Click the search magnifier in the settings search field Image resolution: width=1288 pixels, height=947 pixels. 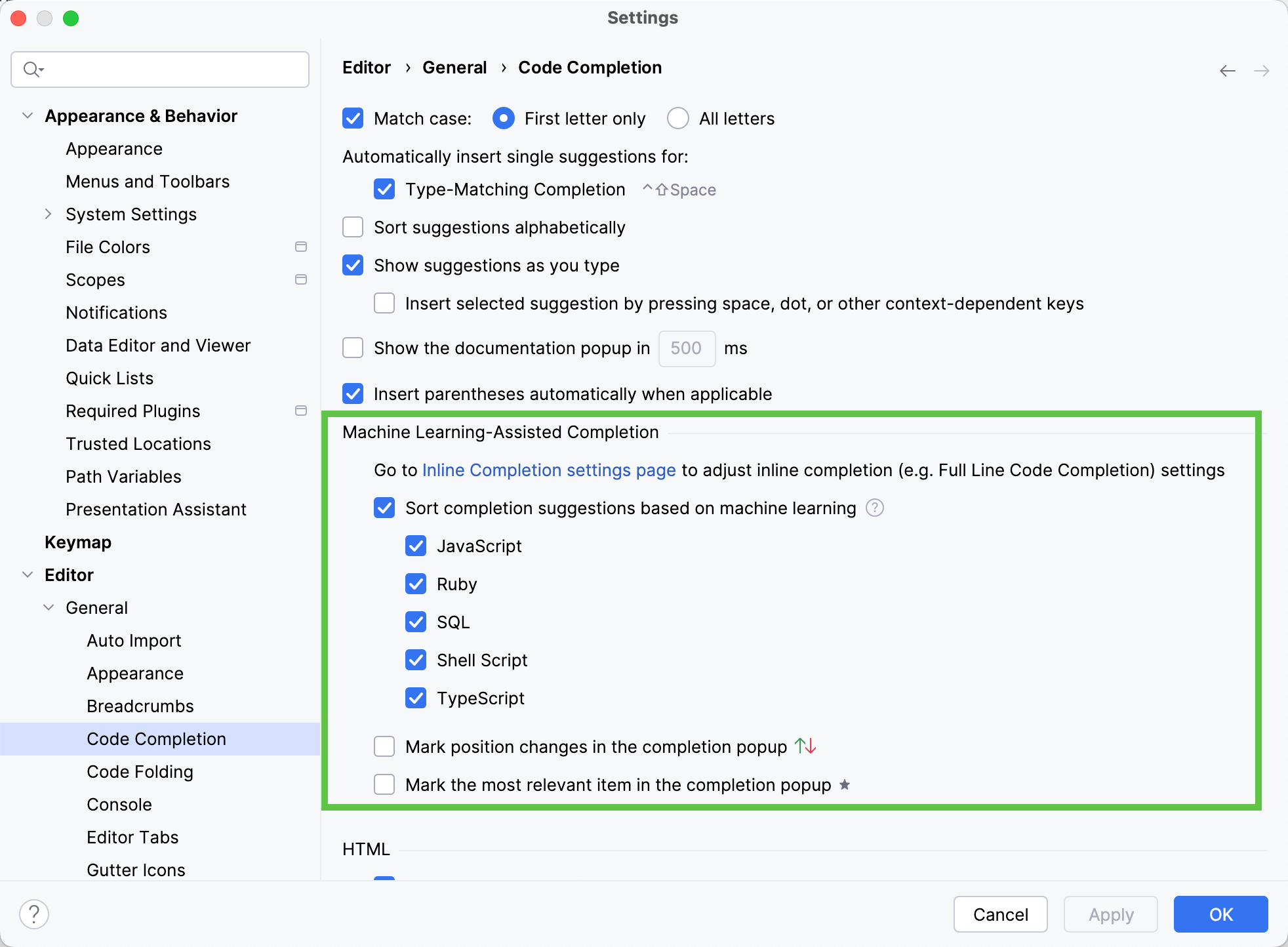coord(31,69)
